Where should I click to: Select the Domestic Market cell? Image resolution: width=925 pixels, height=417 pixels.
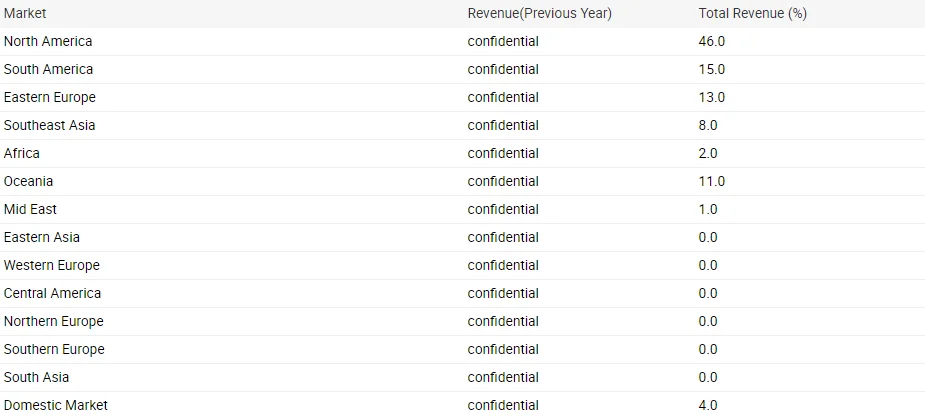pos(56,405)
